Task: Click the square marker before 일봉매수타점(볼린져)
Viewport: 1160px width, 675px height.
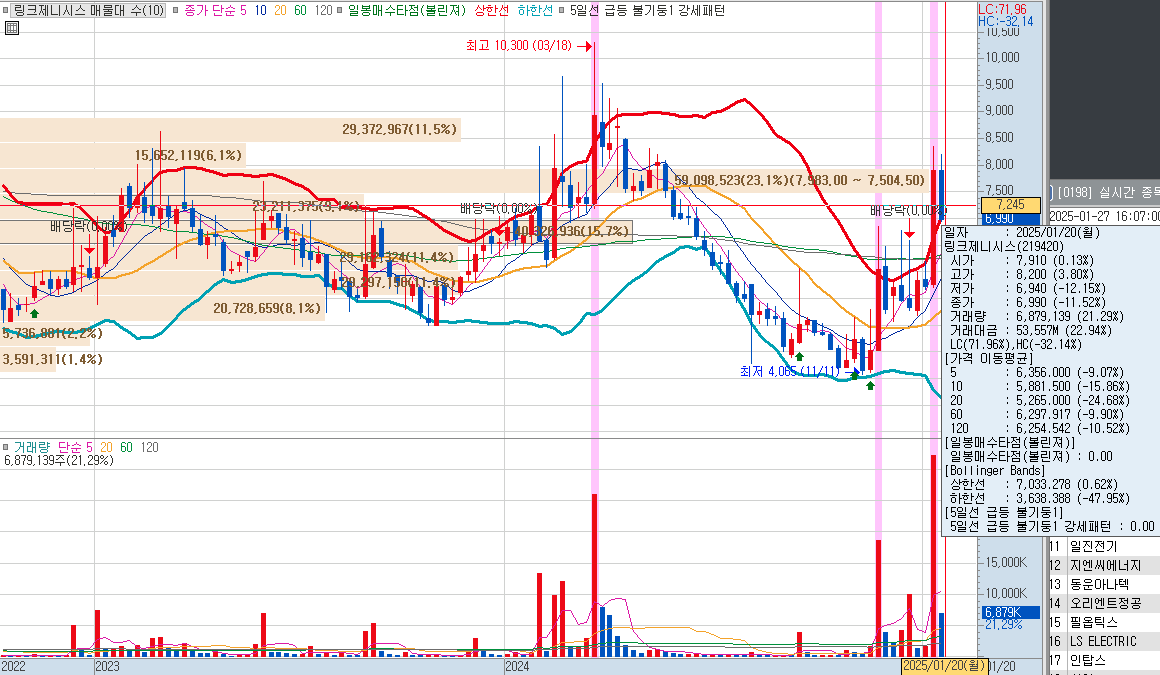Action: 341,10
